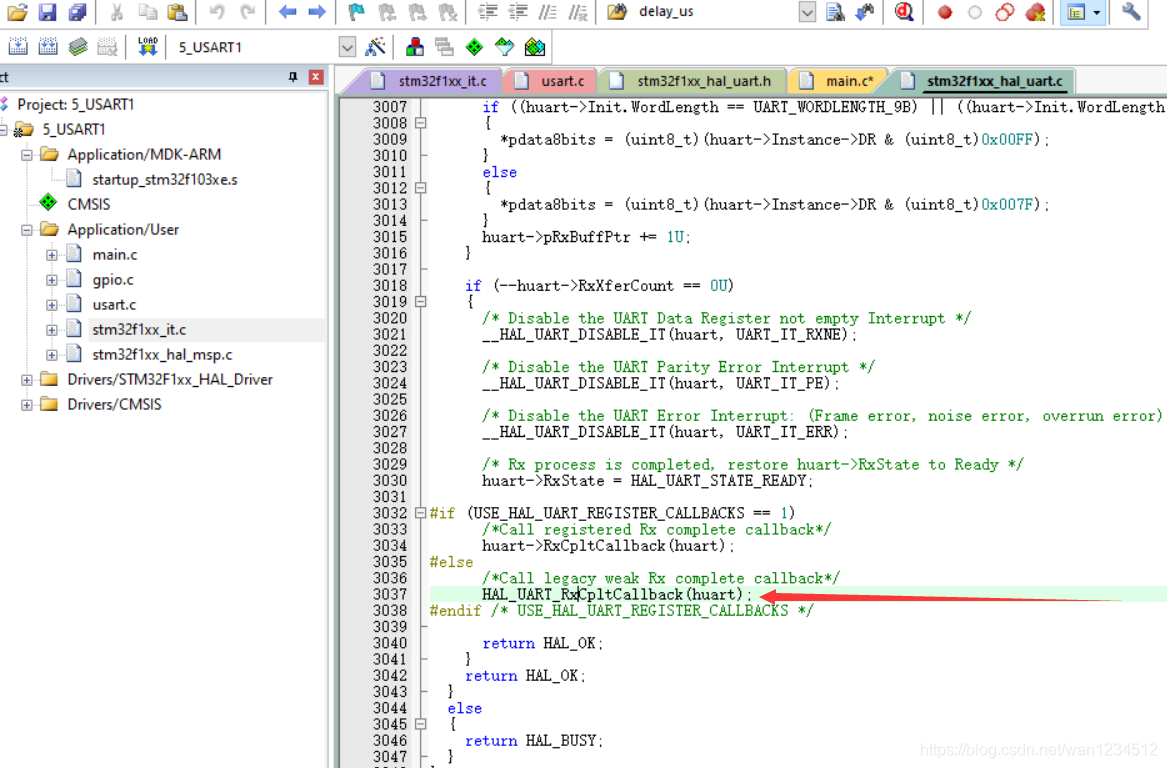
Task: Open the Configuration wrench icon
Action: coord(1131,12)
